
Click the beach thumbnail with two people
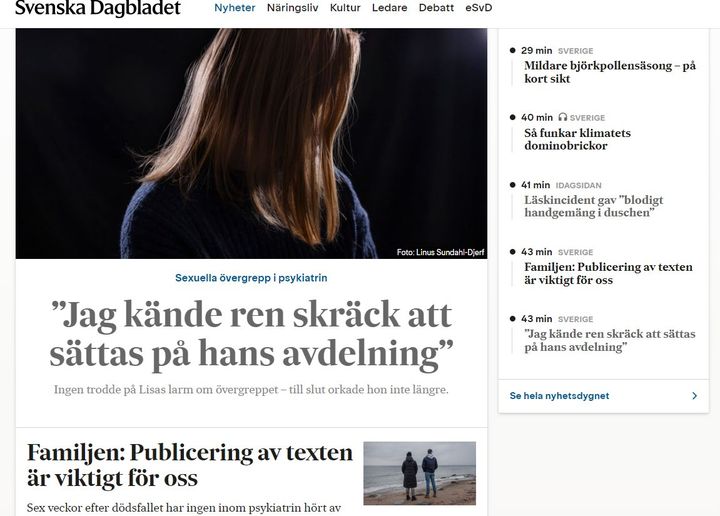(x=420, y=473)
